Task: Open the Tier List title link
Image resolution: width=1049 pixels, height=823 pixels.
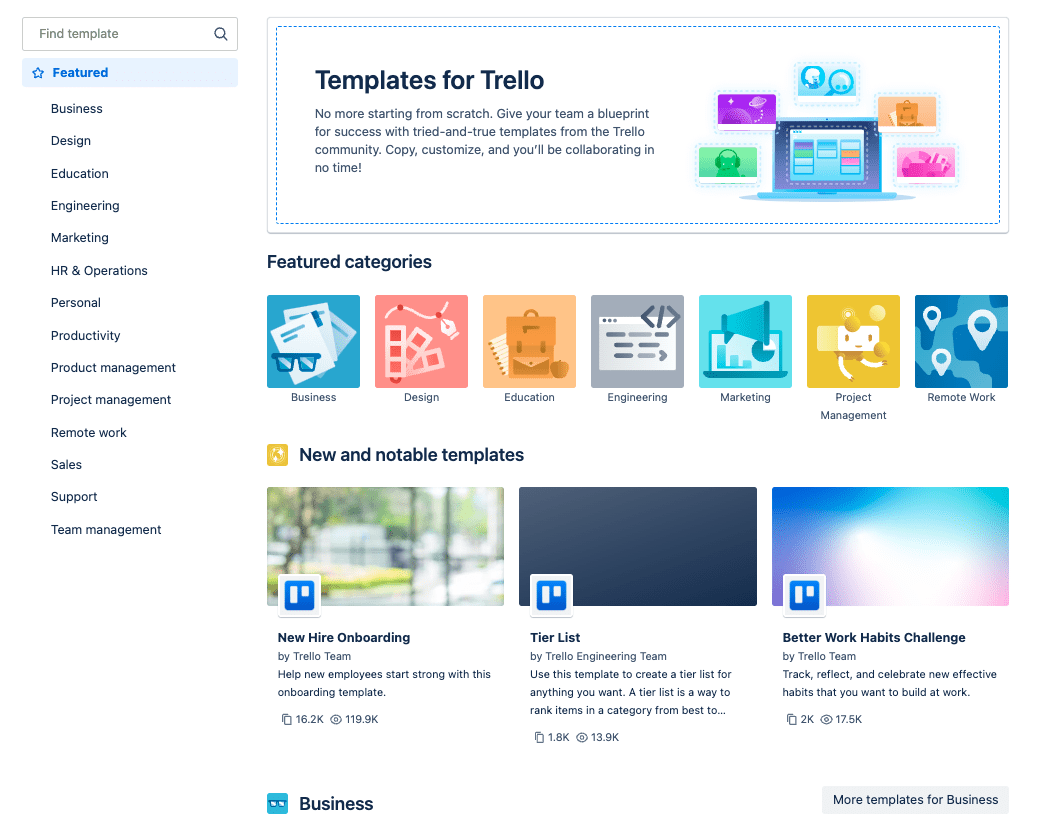Action: click(555, 638)
